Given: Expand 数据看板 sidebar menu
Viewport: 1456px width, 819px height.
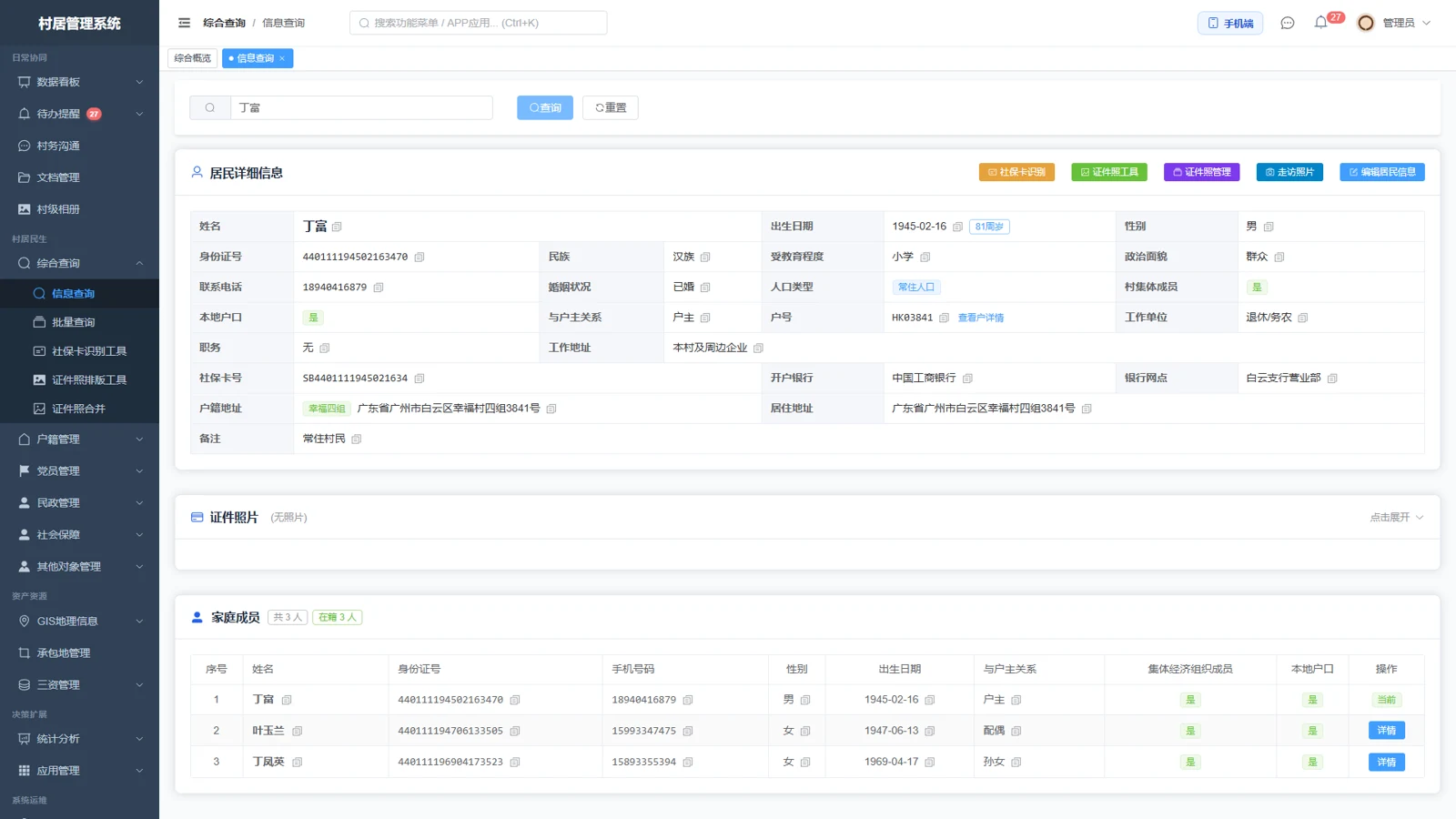Looking at the screenshot, I should coord(79,82).
